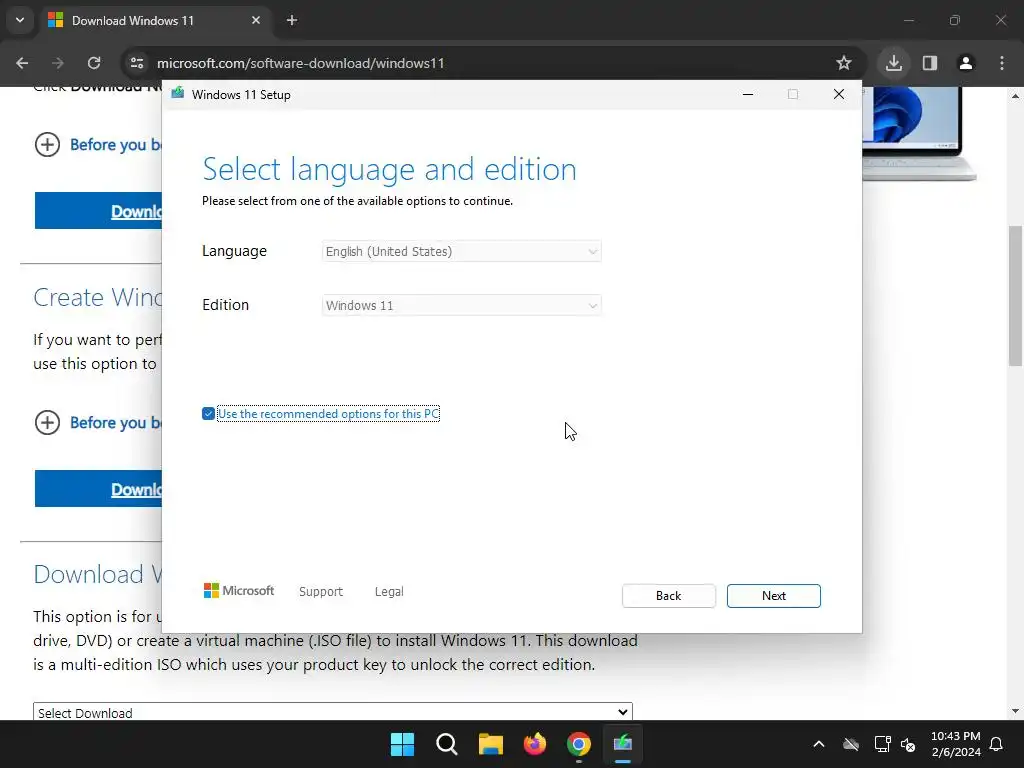
Task: Switch to Chrome from taskbar
Action: pos(579,744)
